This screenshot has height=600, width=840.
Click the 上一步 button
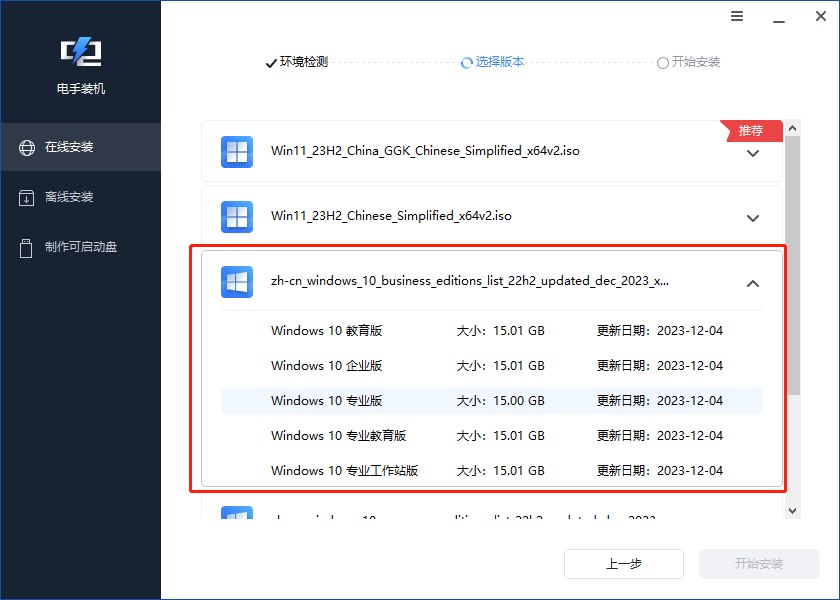(623, 564)
